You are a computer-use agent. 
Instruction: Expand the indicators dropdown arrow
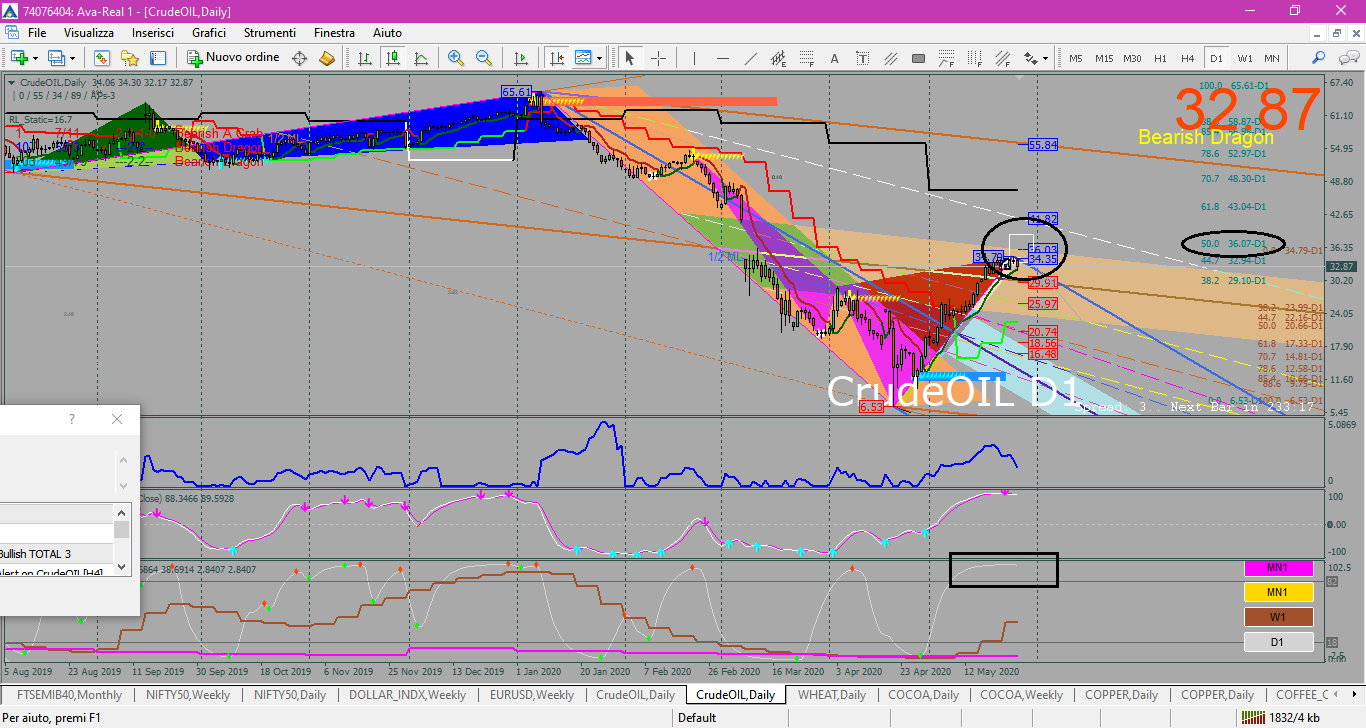coord(598,58)
